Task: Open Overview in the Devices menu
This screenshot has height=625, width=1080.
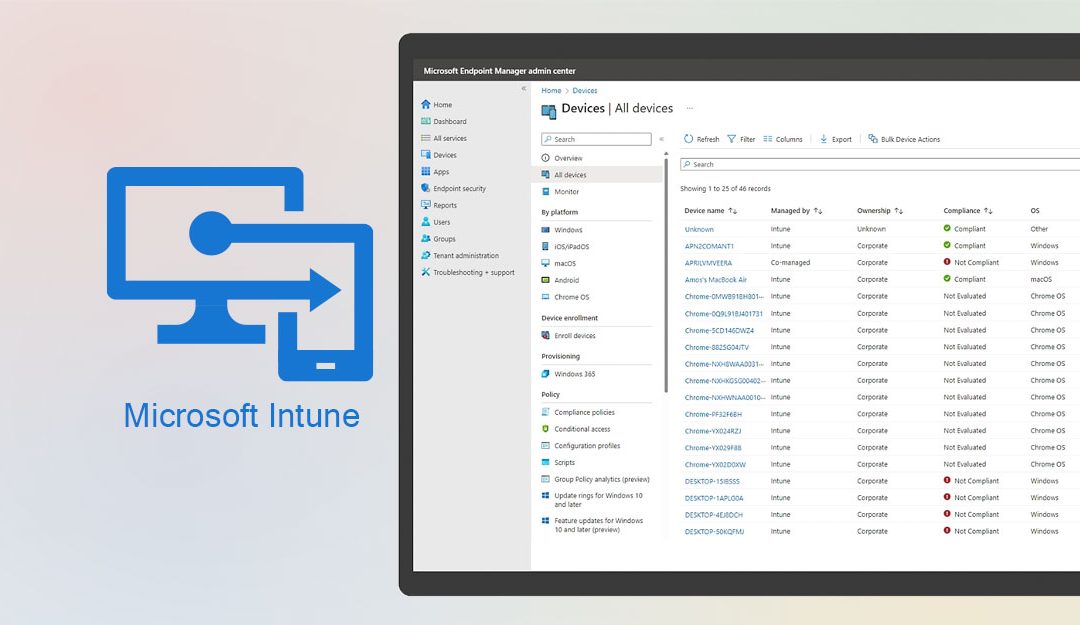Action: 562,158
